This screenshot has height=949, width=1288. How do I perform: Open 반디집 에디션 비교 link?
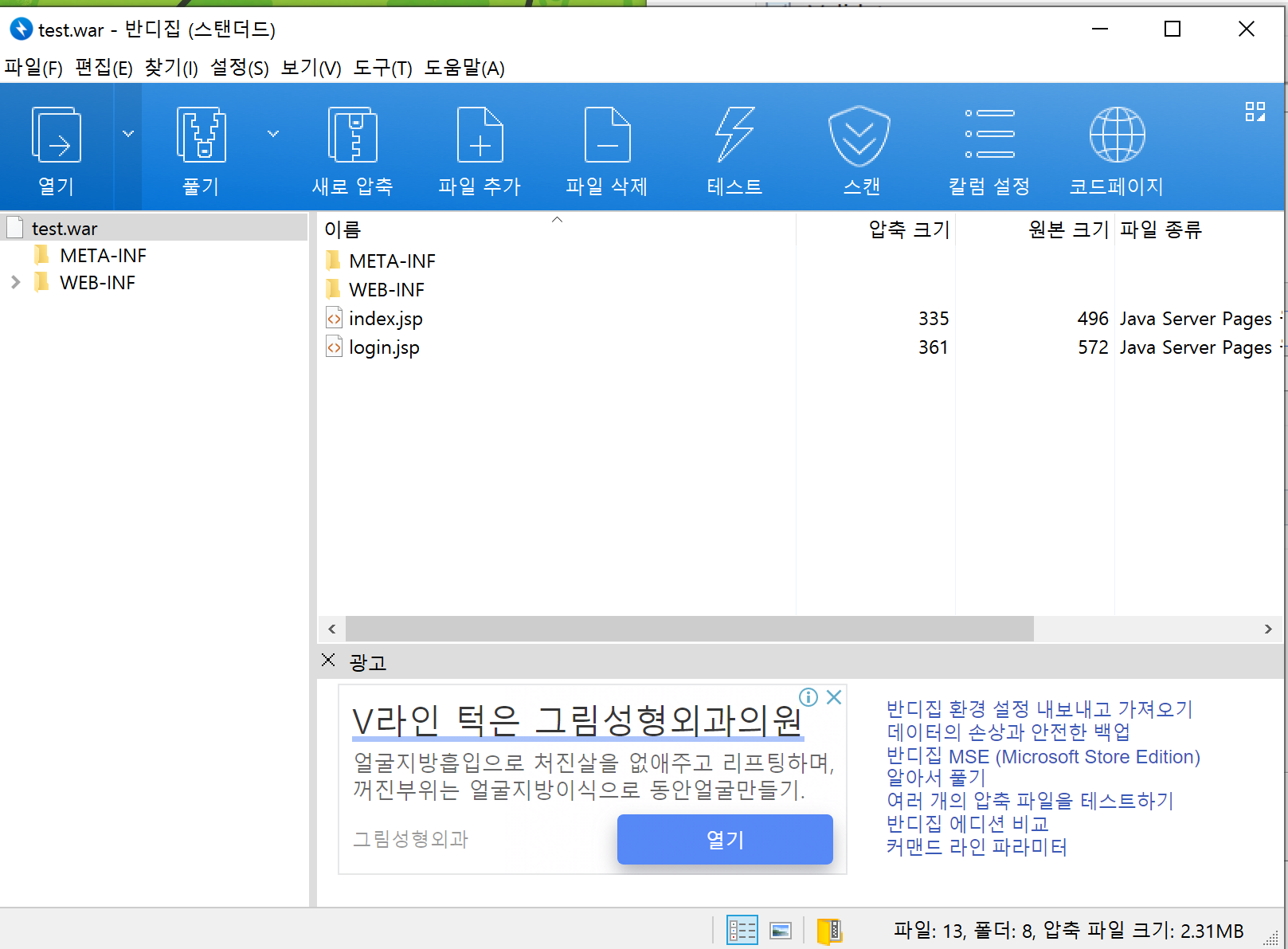click(968, 823)
